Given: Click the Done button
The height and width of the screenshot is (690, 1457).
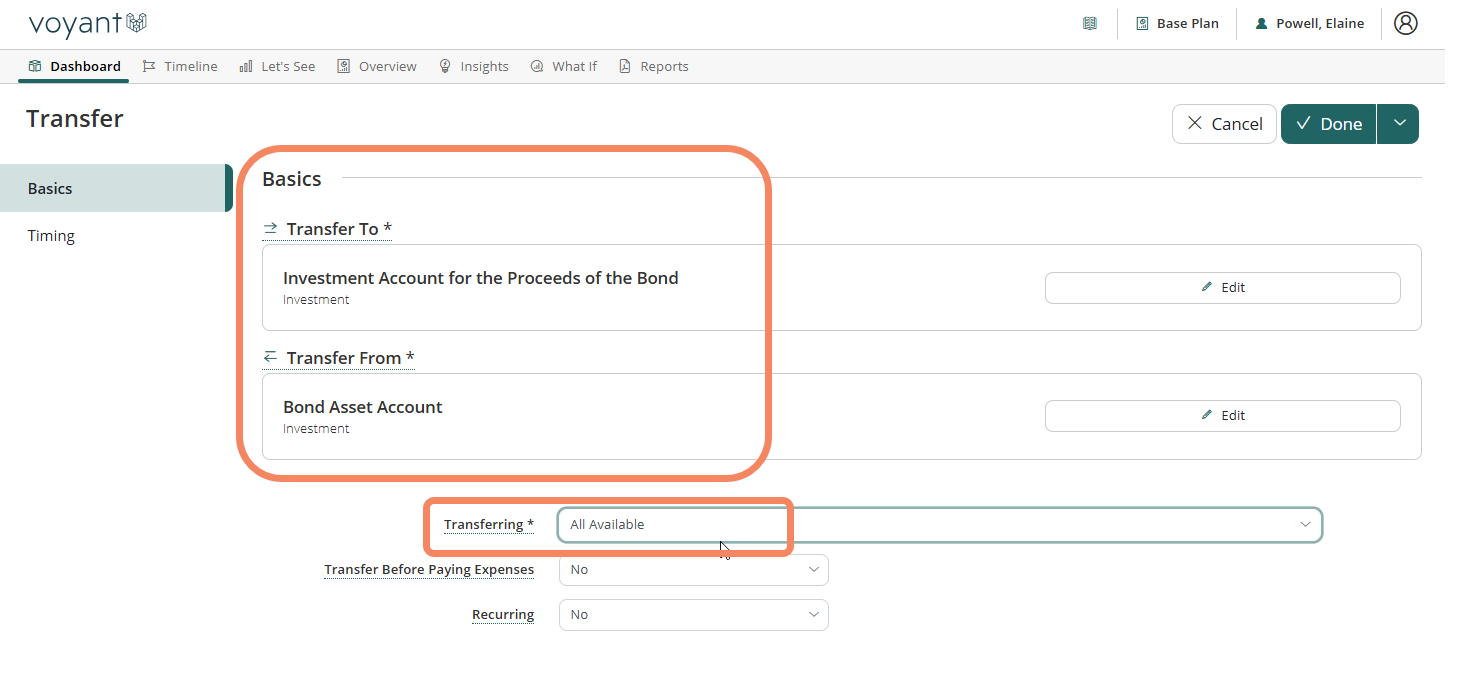Looking at the screenshot, I should tap(1328, 124).
